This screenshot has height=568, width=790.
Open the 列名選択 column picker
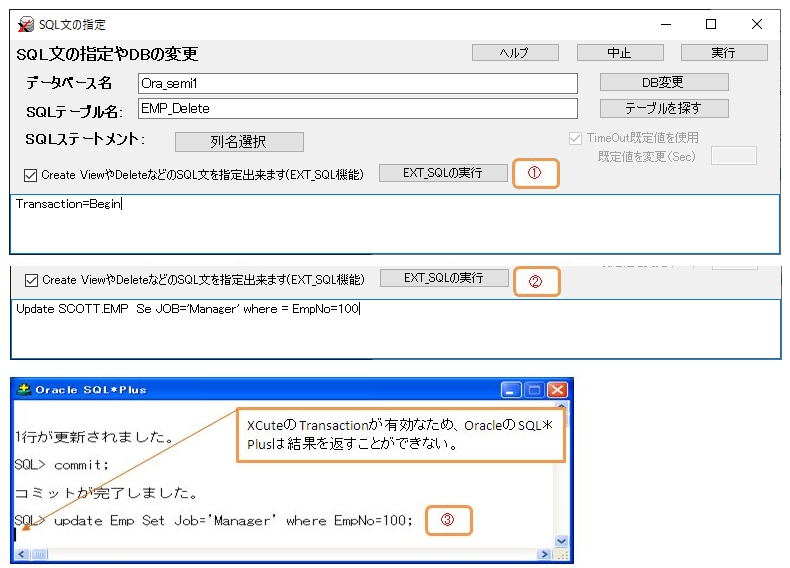239,142
